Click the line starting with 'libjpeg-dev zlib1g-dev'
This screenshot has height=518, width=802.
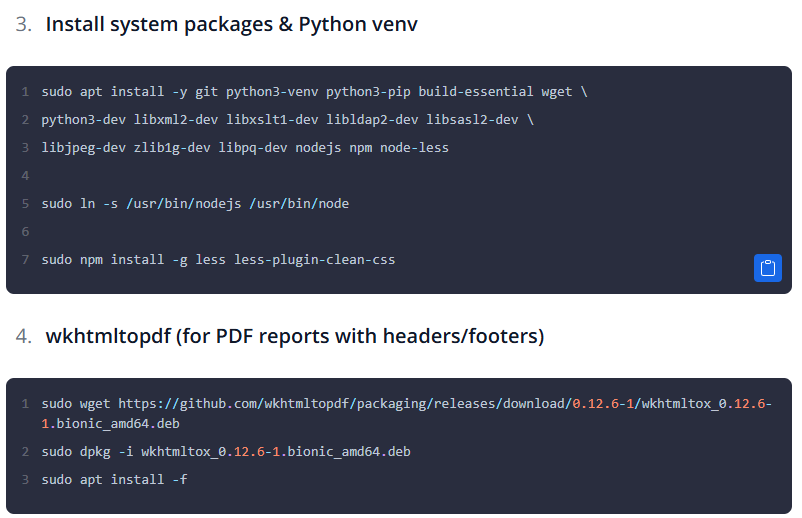(245, 148)
